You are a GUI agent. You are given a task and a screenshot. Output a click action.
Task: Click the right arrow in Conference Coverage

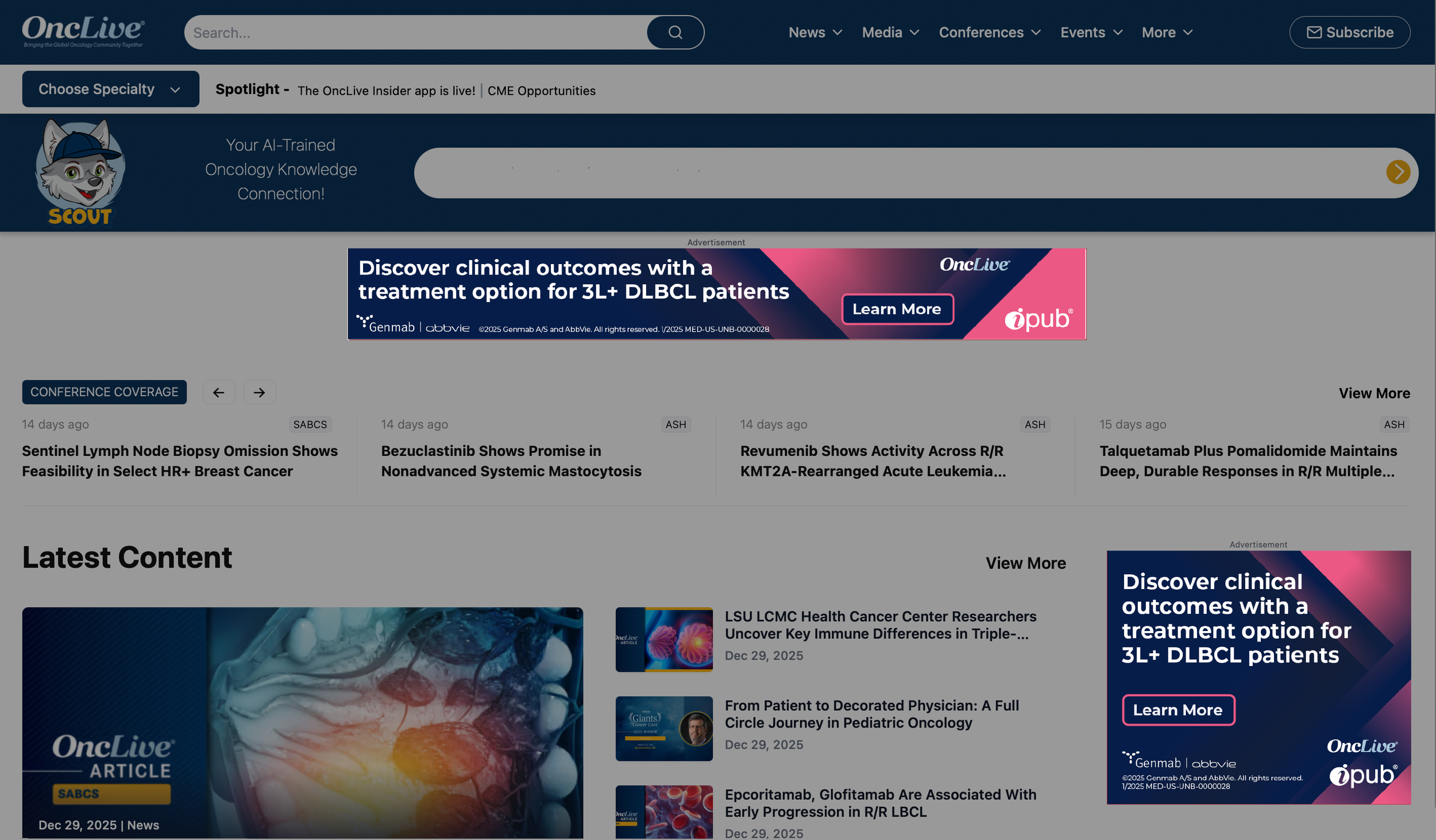[x=259, y=392]
